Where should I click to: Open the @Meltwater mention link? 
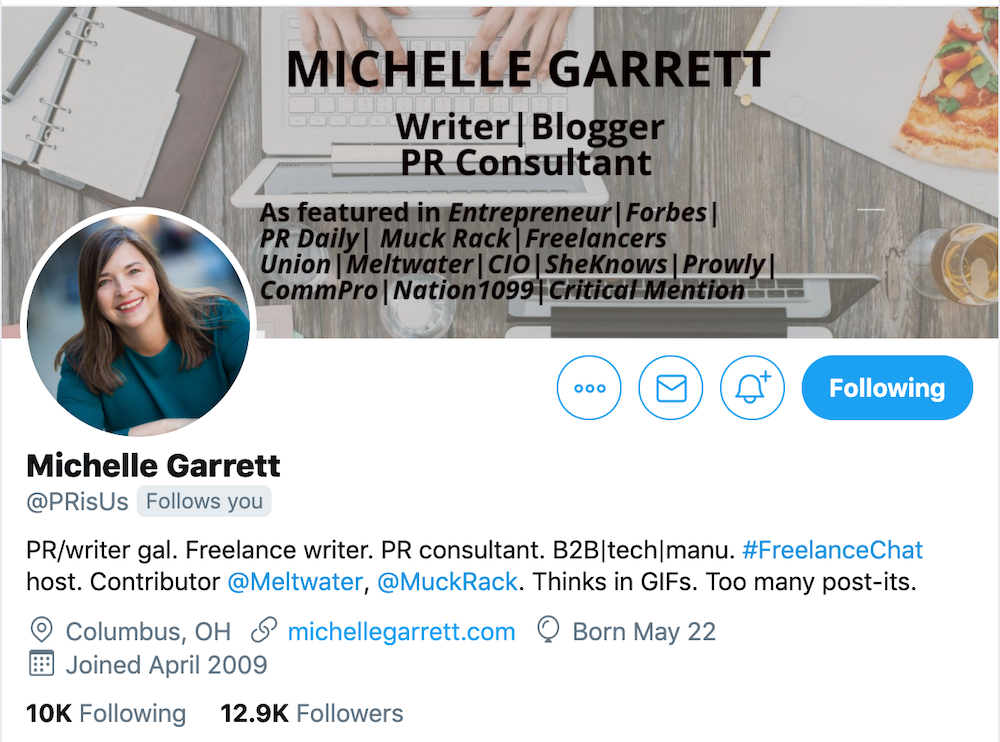[295, 582]
